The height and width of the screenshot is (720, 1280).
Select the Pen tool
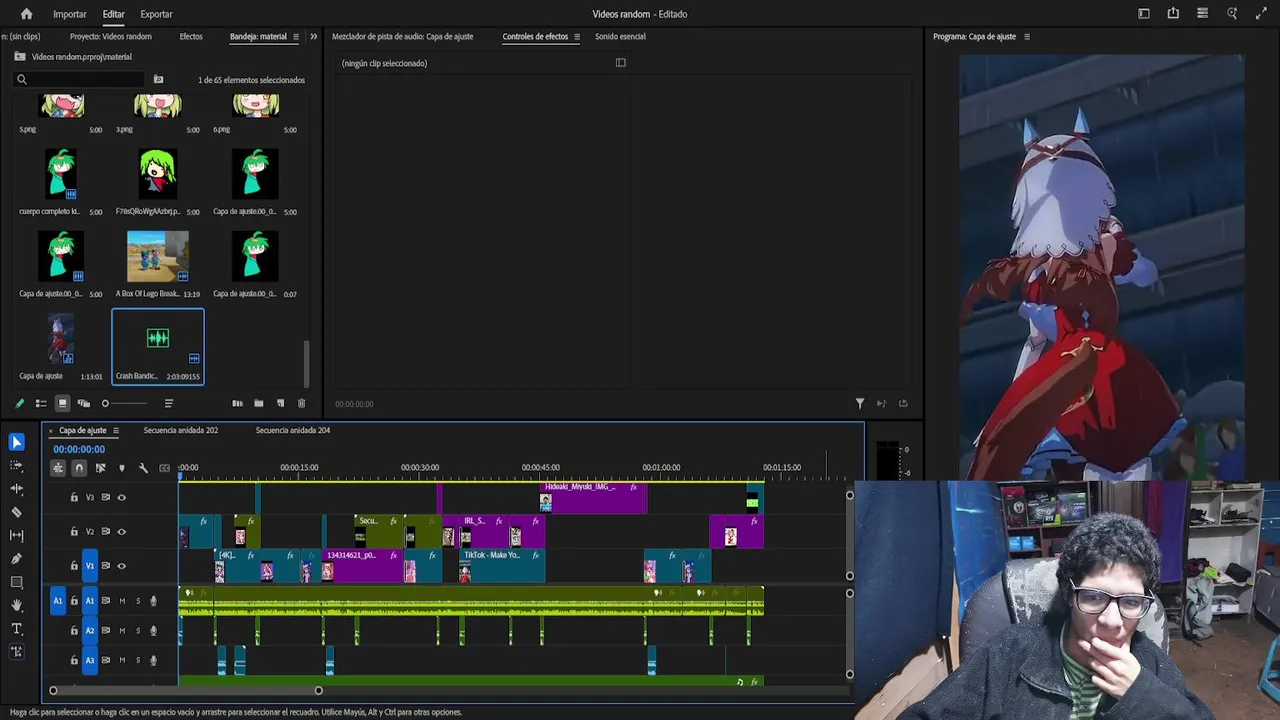tap(16, 558)
